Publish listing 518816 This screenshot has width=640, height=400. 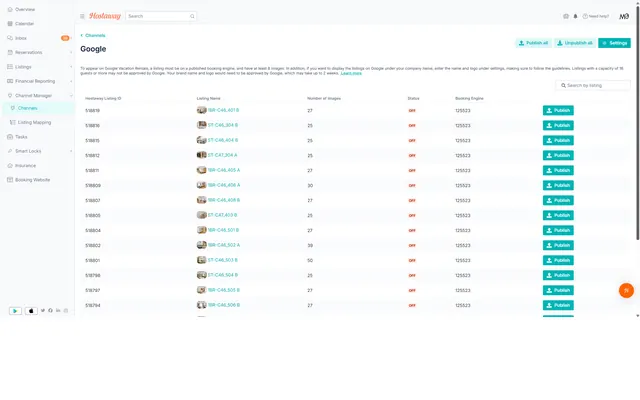[558, 125]
